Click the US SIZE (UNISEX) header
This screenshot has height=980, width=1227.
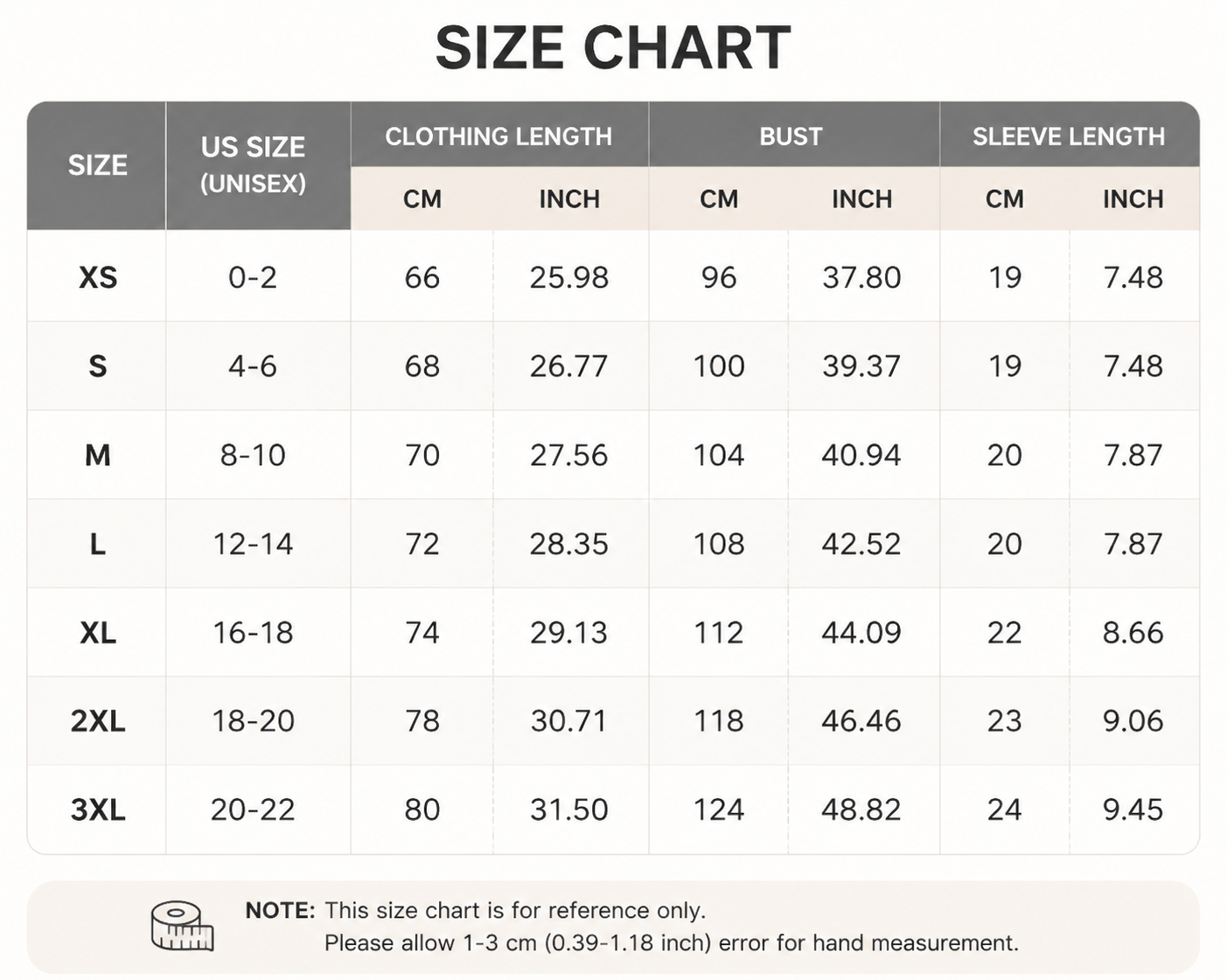coord(253,164)
